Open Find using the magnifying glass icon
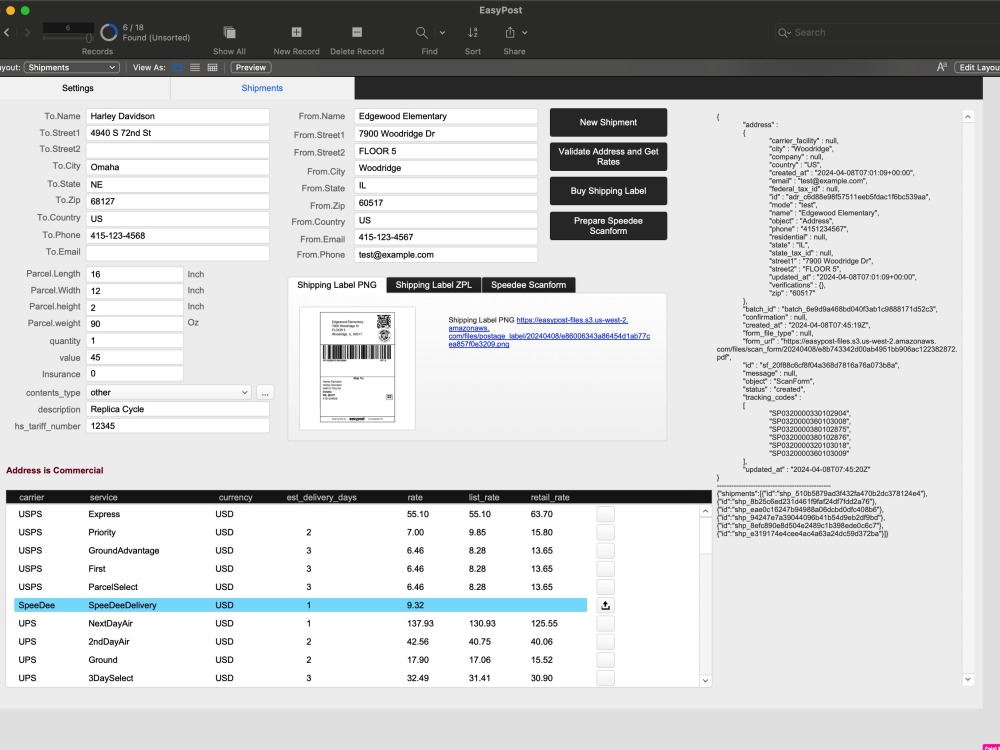Screen dimensions: 1000x750 424,32
